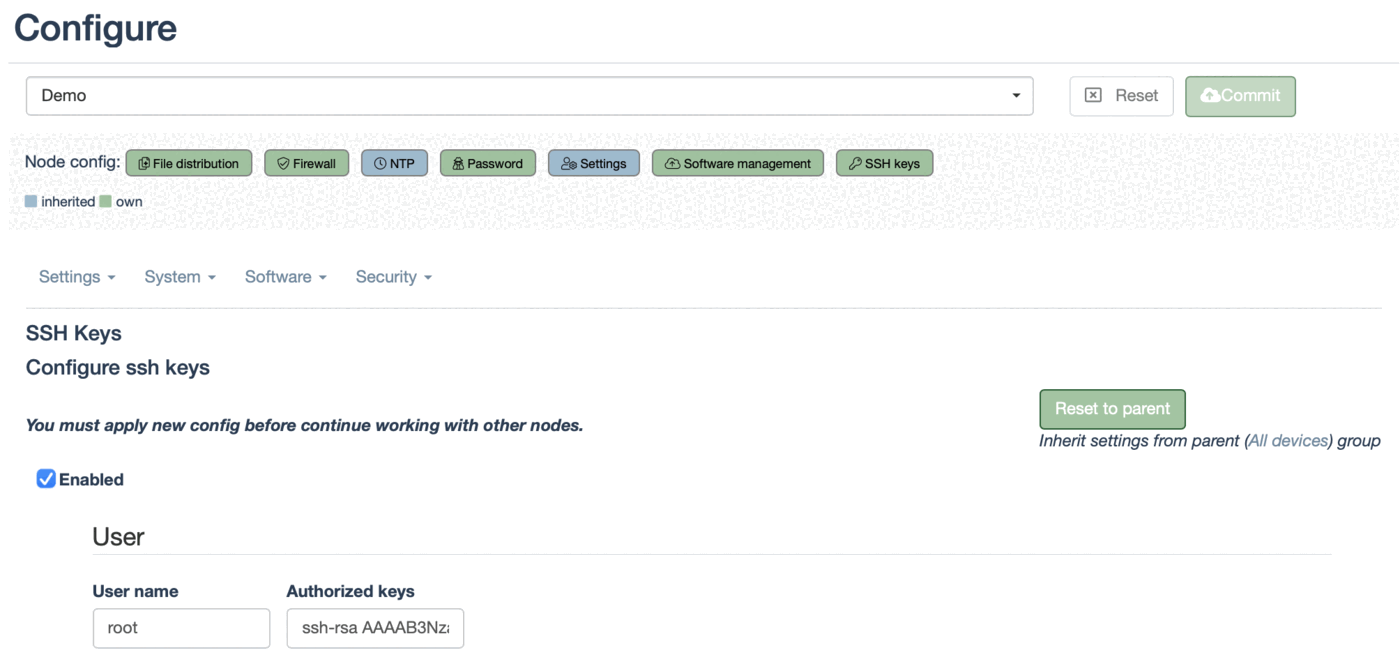Click the File distribution icon badge
1400x657 pixels.
tap(144, 164)
